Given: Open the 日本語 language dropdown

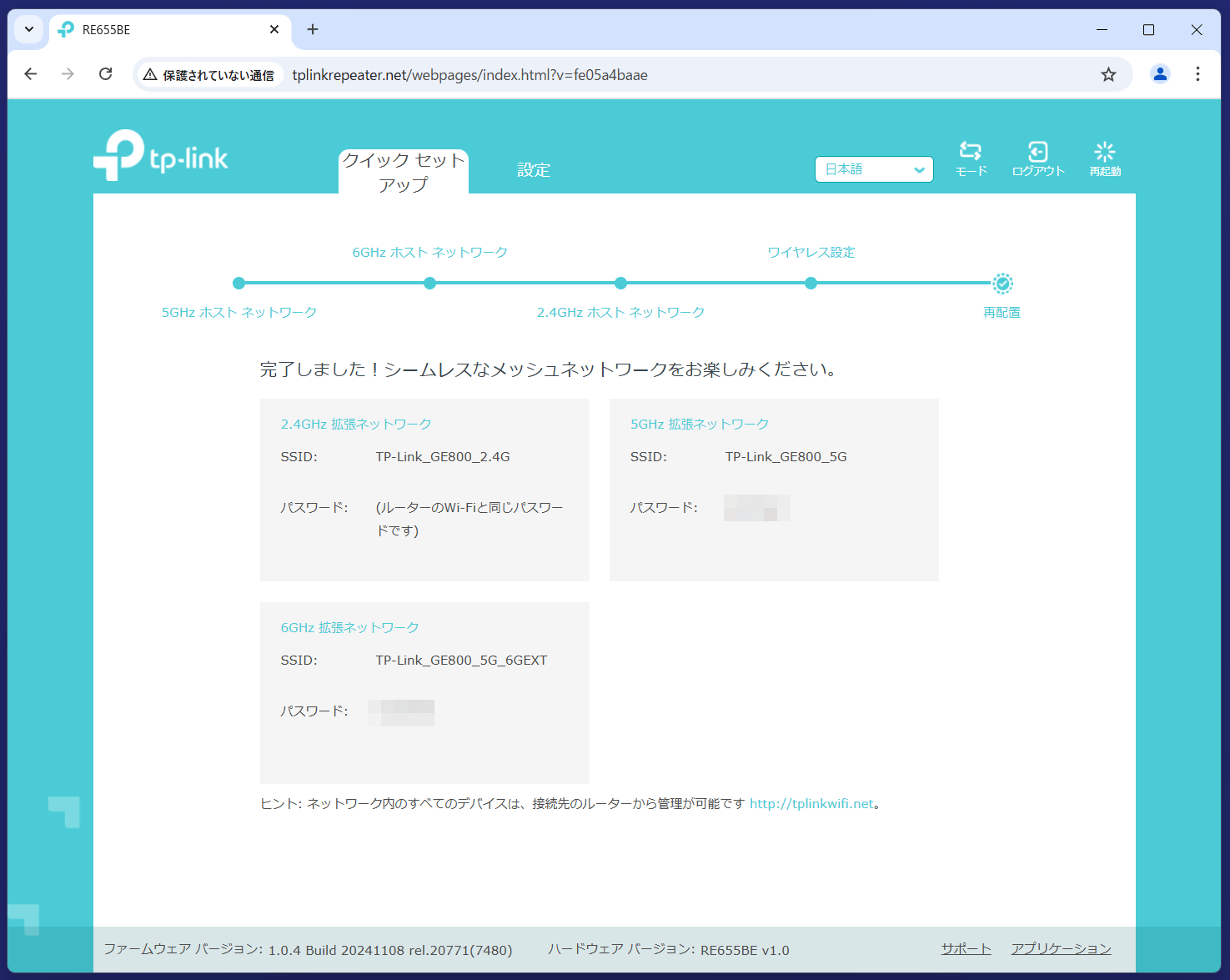Looking at the screenshot, I should click(x=874, y=169).
